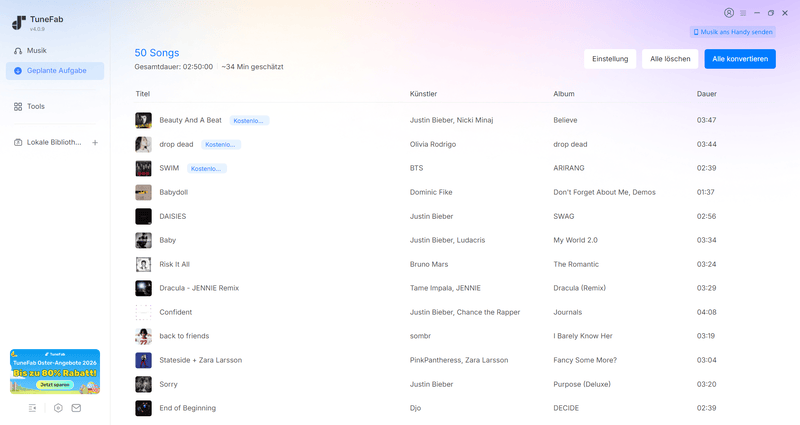Screen dimensions: 800x425
Task: Select the song title Risk It All
Action: tap(174, 264)
